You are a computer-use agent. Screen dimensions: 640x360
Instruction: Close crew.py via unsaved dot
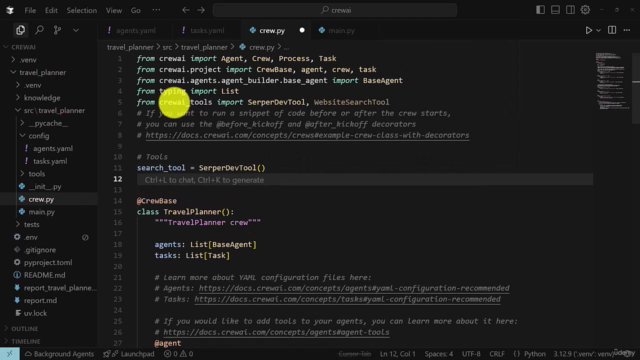[302, 30]
